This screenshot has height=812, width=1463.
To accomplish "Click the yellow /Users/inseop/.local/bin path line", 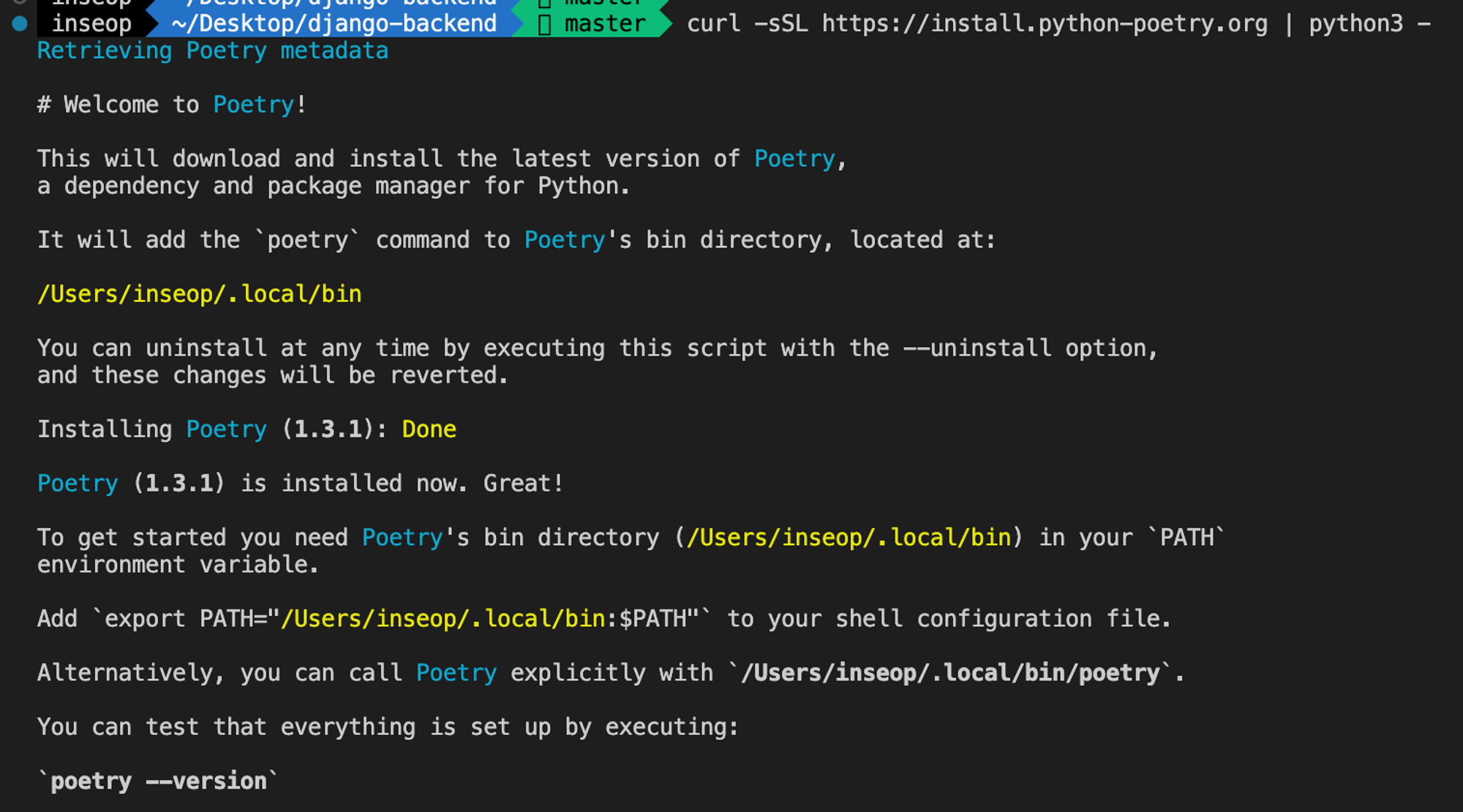I will point(200,294).
